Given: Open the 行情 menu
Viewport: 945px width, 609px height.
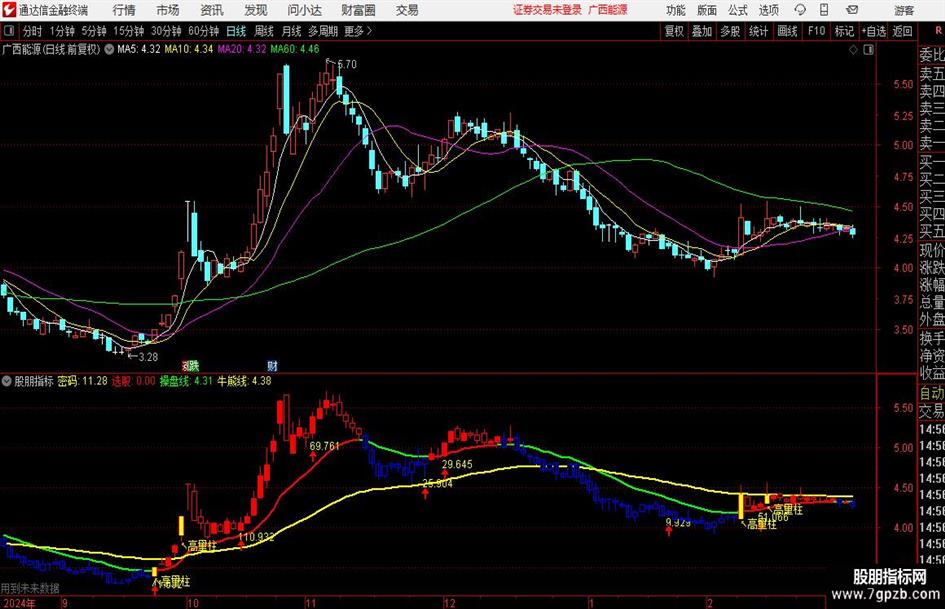Looking at the screenshot, I should pos(124,10).
